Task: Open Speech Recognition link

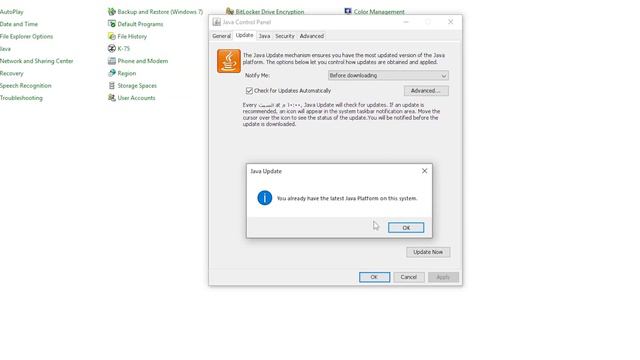Action: pyautogui.click(x=25, y=86)
